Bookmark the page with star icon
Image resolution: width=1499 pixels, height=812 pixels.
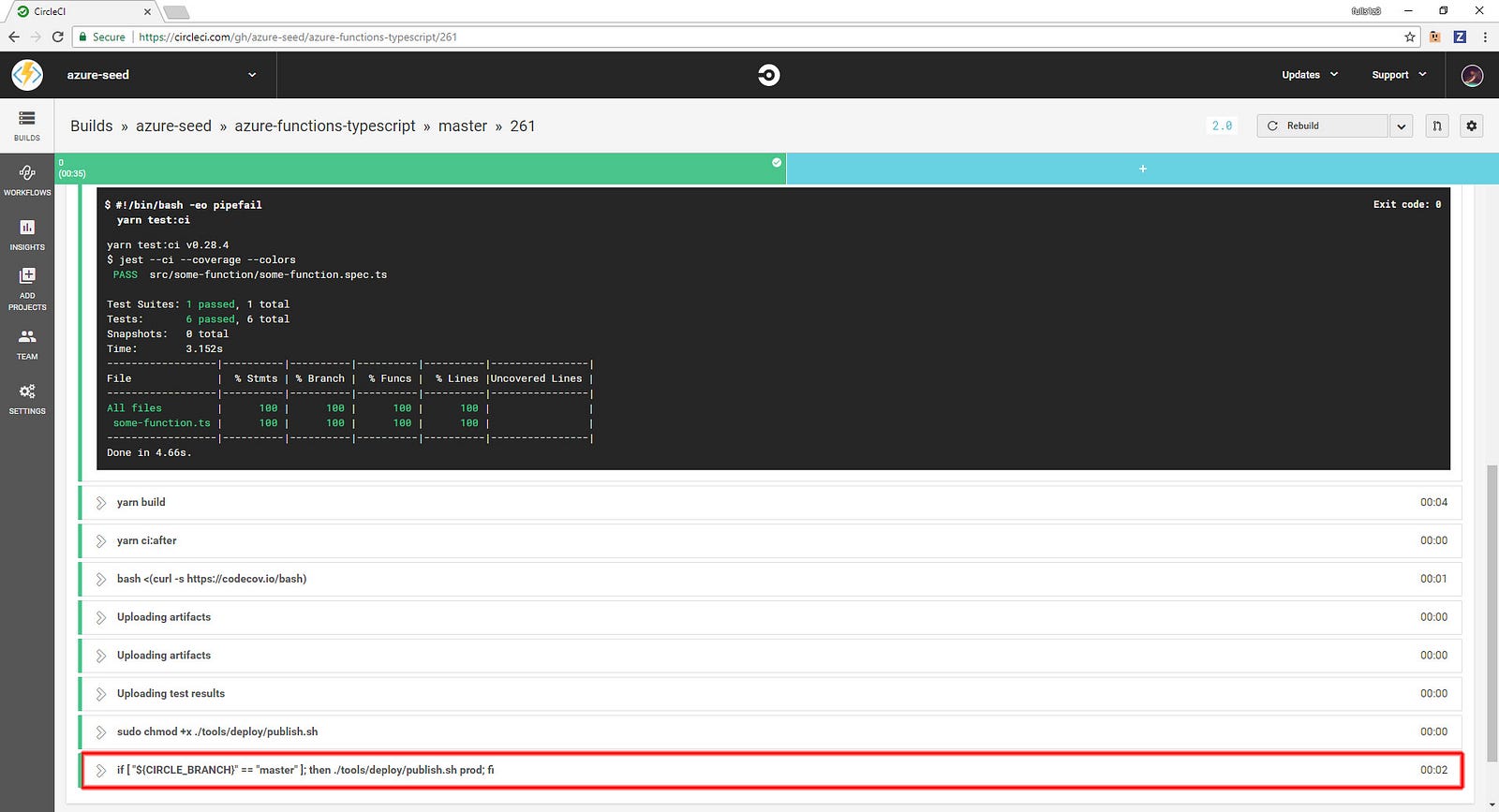pyautogui.click(x=1410, y=37)
